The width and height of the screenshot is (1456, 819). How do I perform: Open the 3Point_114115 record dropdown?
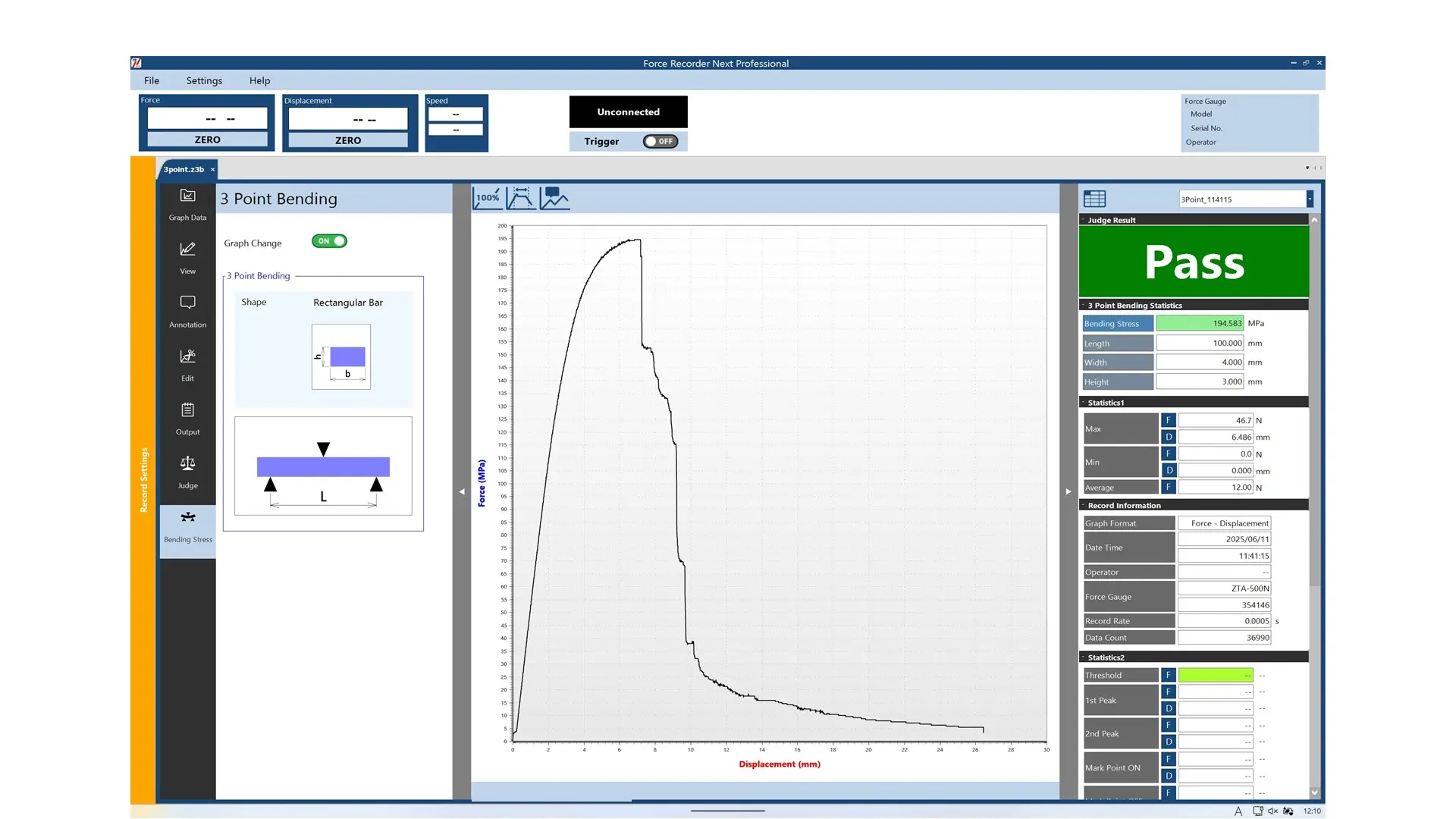[1309, 199]
